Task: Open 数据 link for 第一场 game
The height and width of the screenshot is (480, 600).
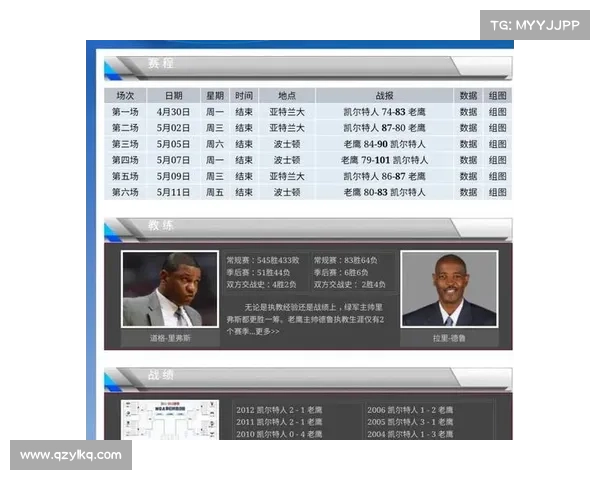Action: (x=467, y=112)
